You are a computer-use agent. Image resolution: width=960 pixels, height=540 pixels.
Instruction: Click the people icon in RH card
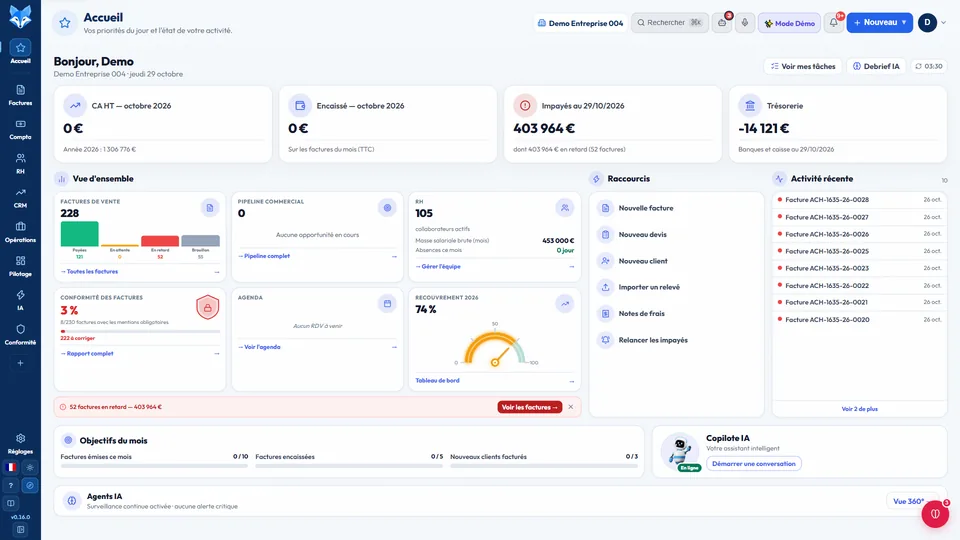click(x=565, y=208)
